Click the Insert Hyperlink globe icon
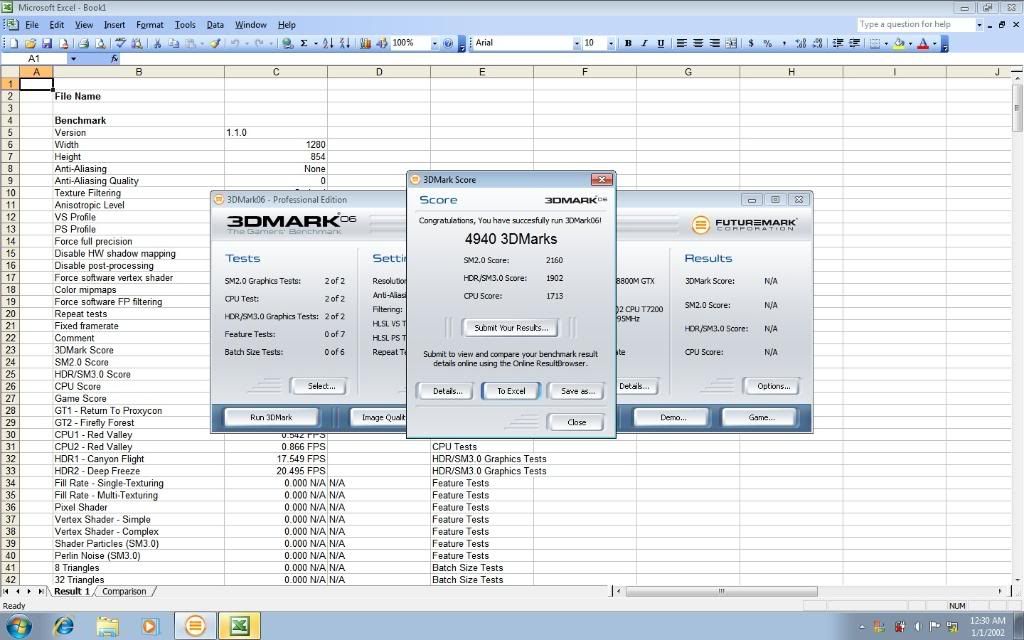This screenshot has height=640, width=1024. (287, 43)
